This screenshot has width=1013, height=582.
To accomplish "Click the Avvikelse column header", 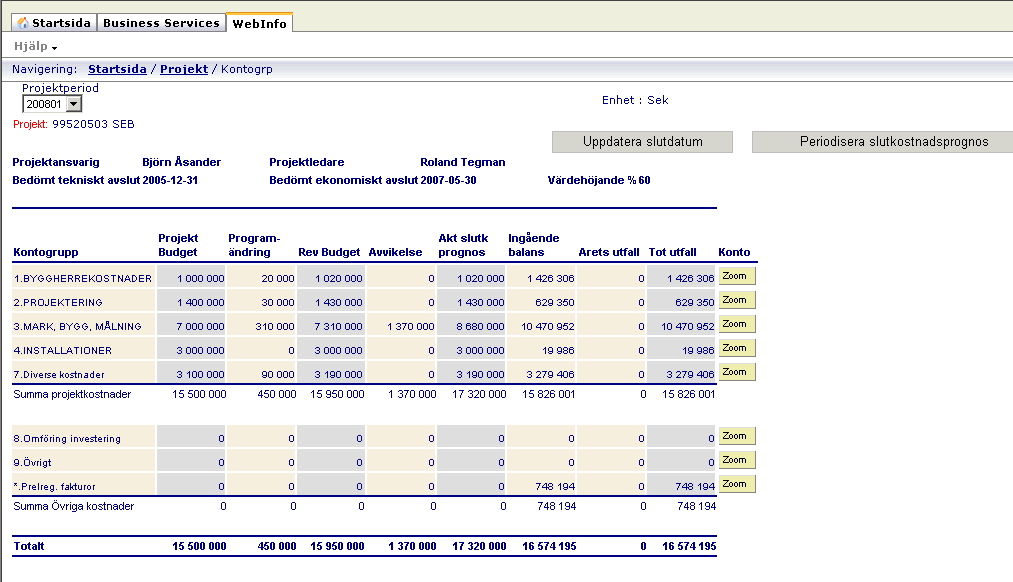I will click(x=395, y=253).
